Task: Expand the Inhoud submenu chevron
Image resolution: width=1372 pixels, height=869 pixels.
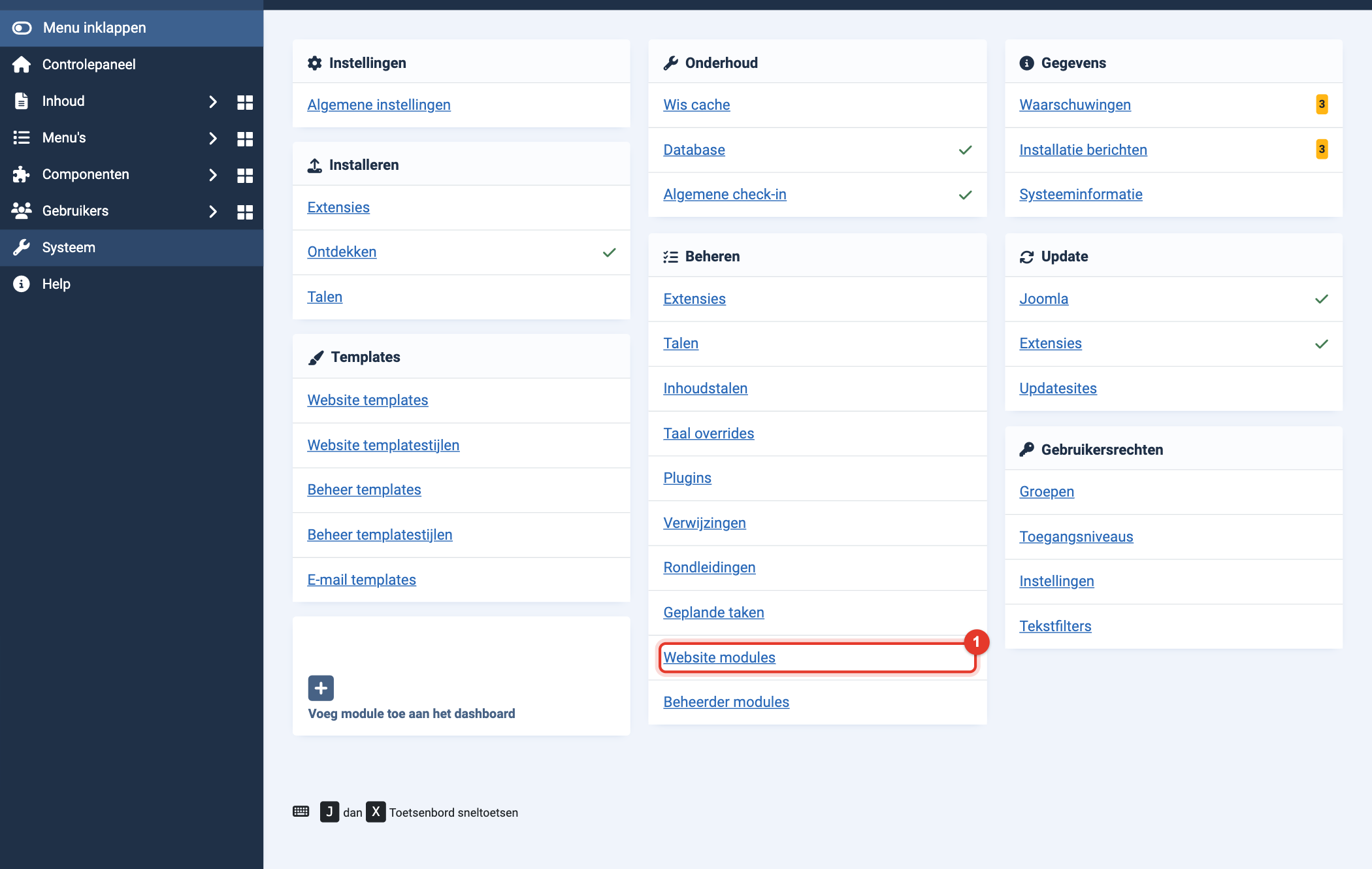Action: pyautogui.click(x=212, y=101)
